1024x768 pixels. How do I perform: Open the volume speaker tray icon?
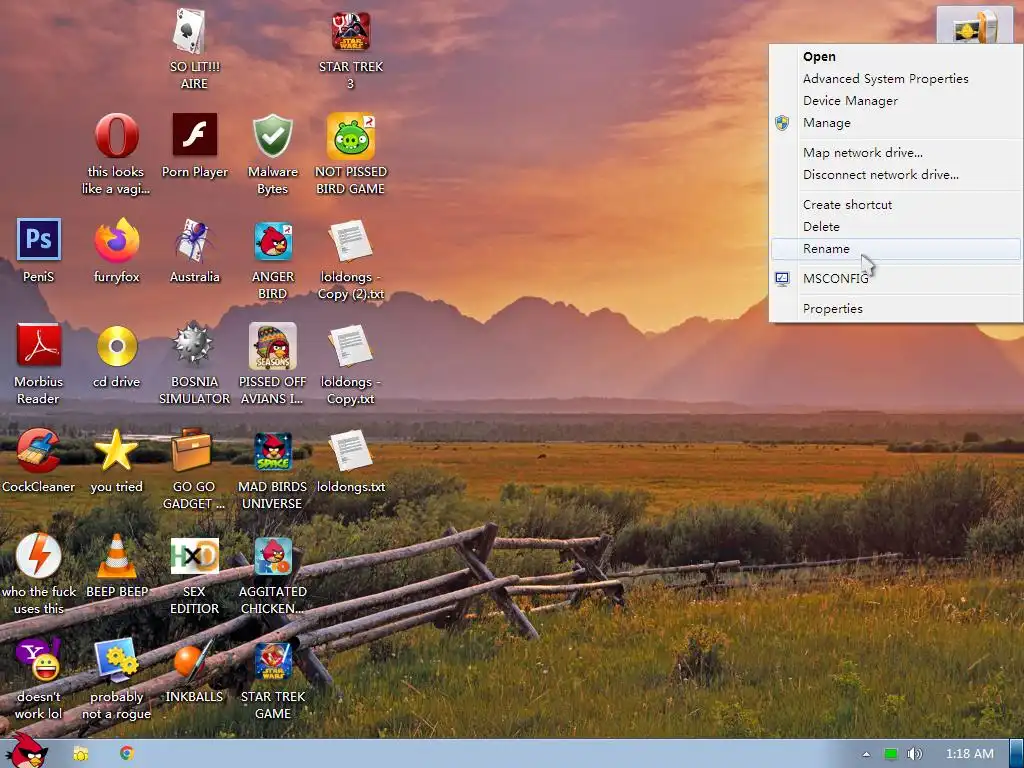(914, 754)
